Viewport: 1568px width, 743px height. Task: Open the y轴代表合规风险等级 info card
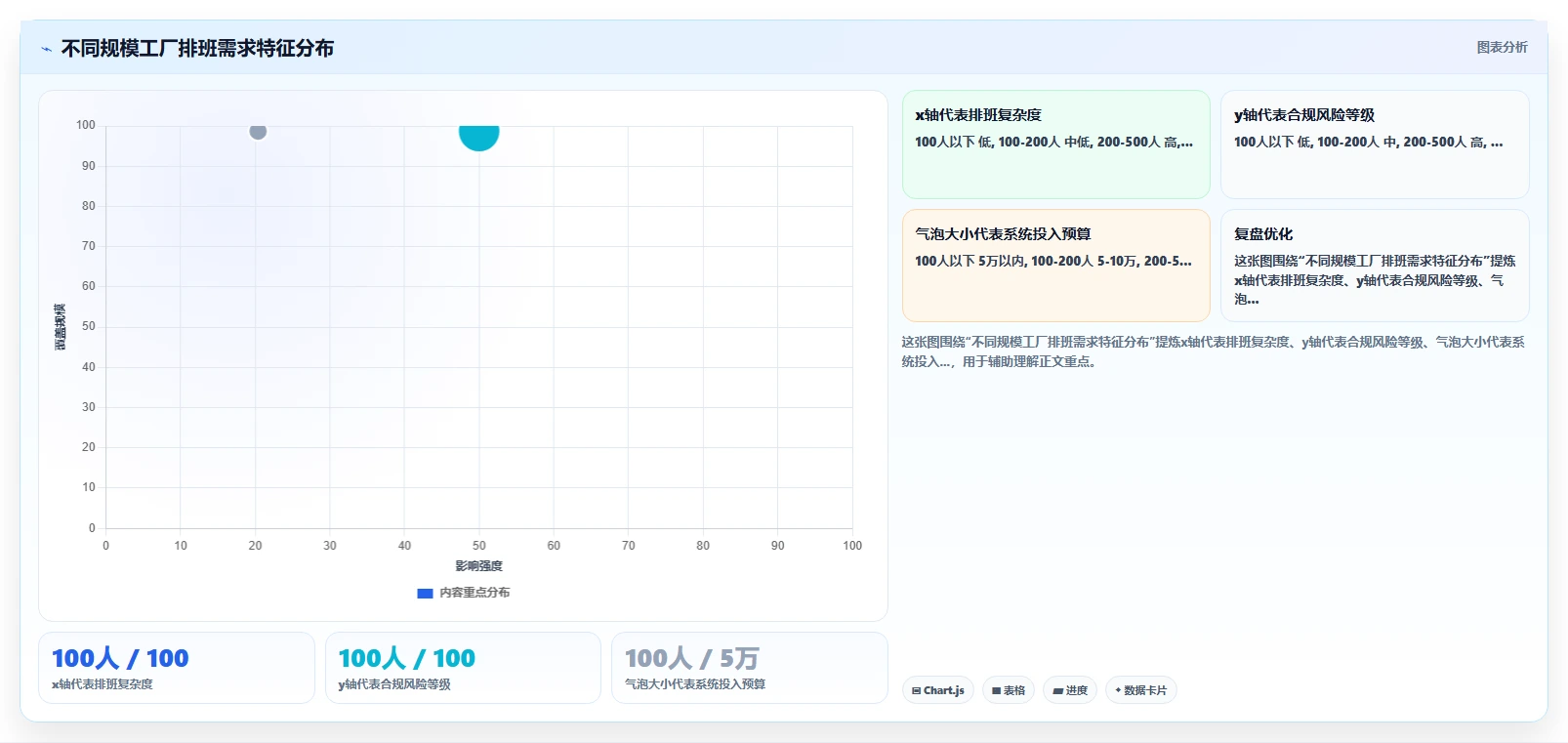(x=1375, y=144)
